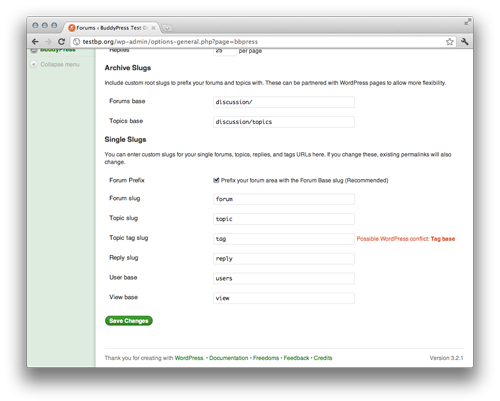500x401 pixels.
Task: Click the View base input field
Action: coord(284,298)
